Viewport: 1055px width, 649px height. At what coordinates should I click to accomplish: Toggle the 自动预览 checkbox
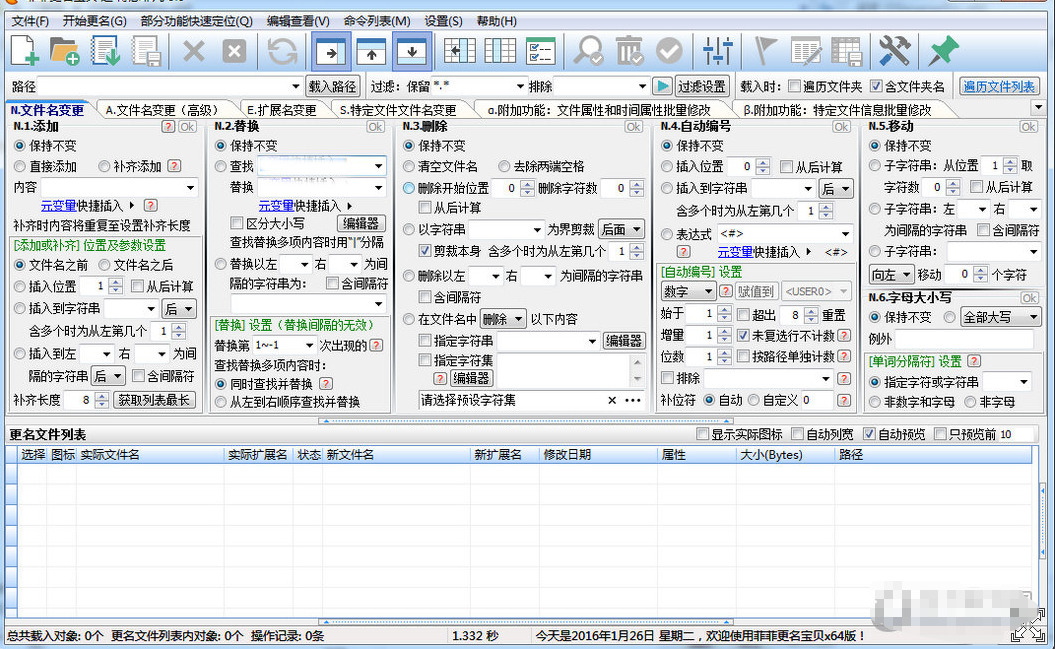pos(868,435)
